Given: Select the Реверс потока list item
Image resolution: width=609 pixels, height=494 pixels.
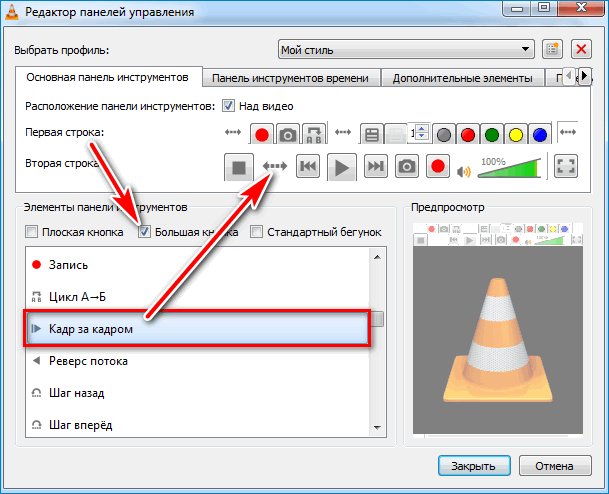Looking at the screenshot, I should [x=198, y=361].
